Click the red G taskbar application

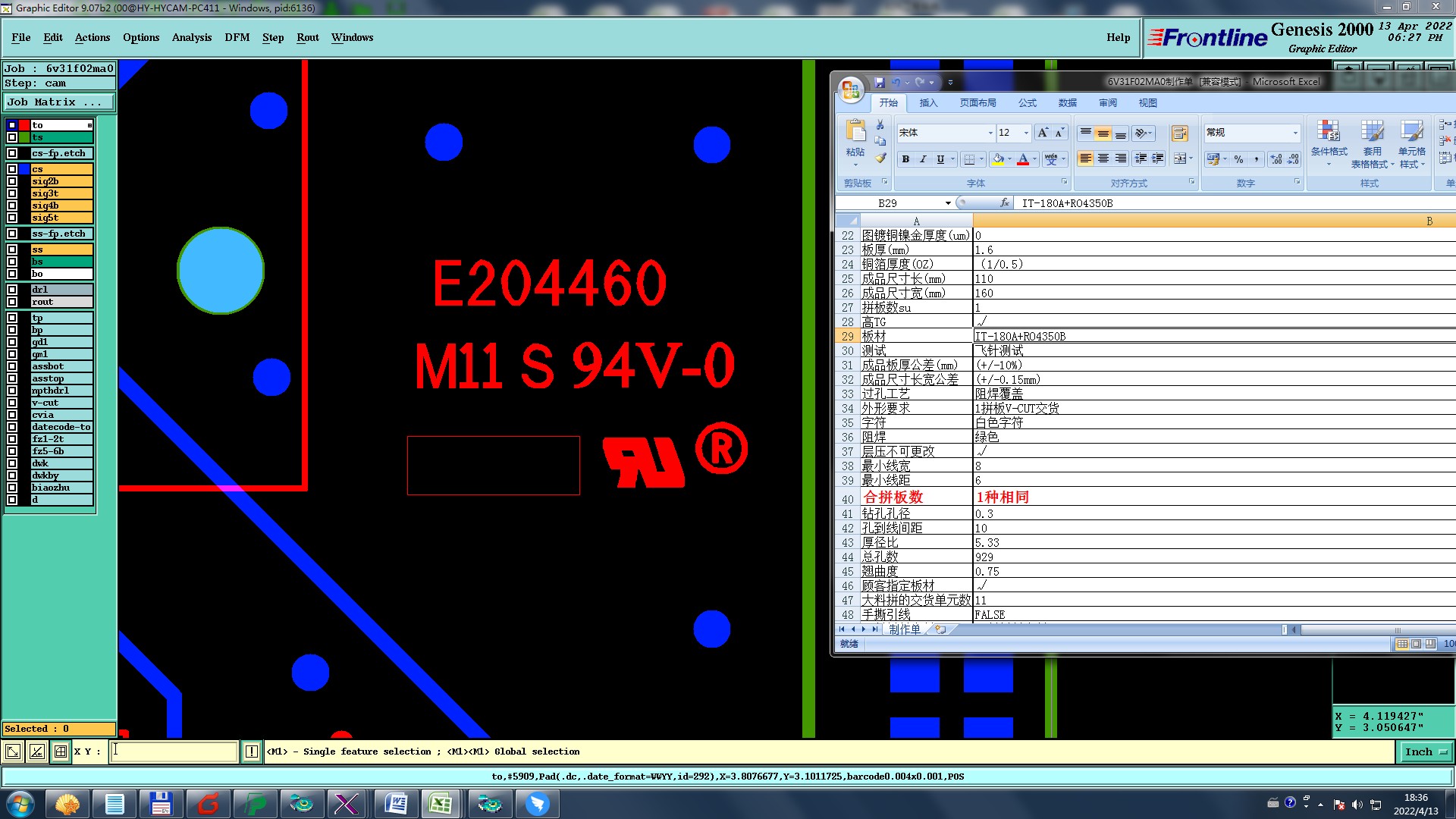tap(208, 804)
